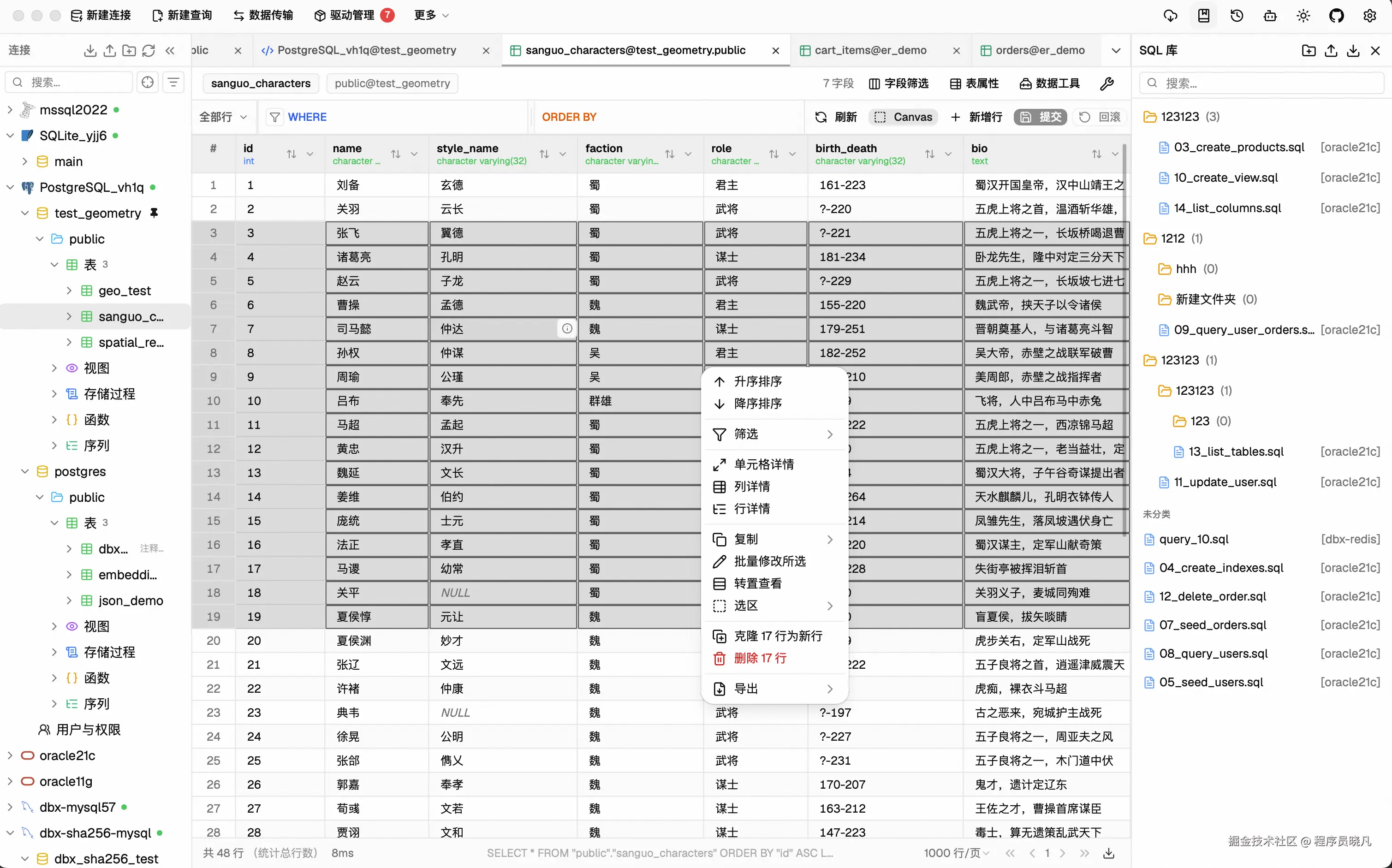Viewport: 1392px width, 868px height.
Task: Click the upload icon in SQL library
Action: (1331, 51)
